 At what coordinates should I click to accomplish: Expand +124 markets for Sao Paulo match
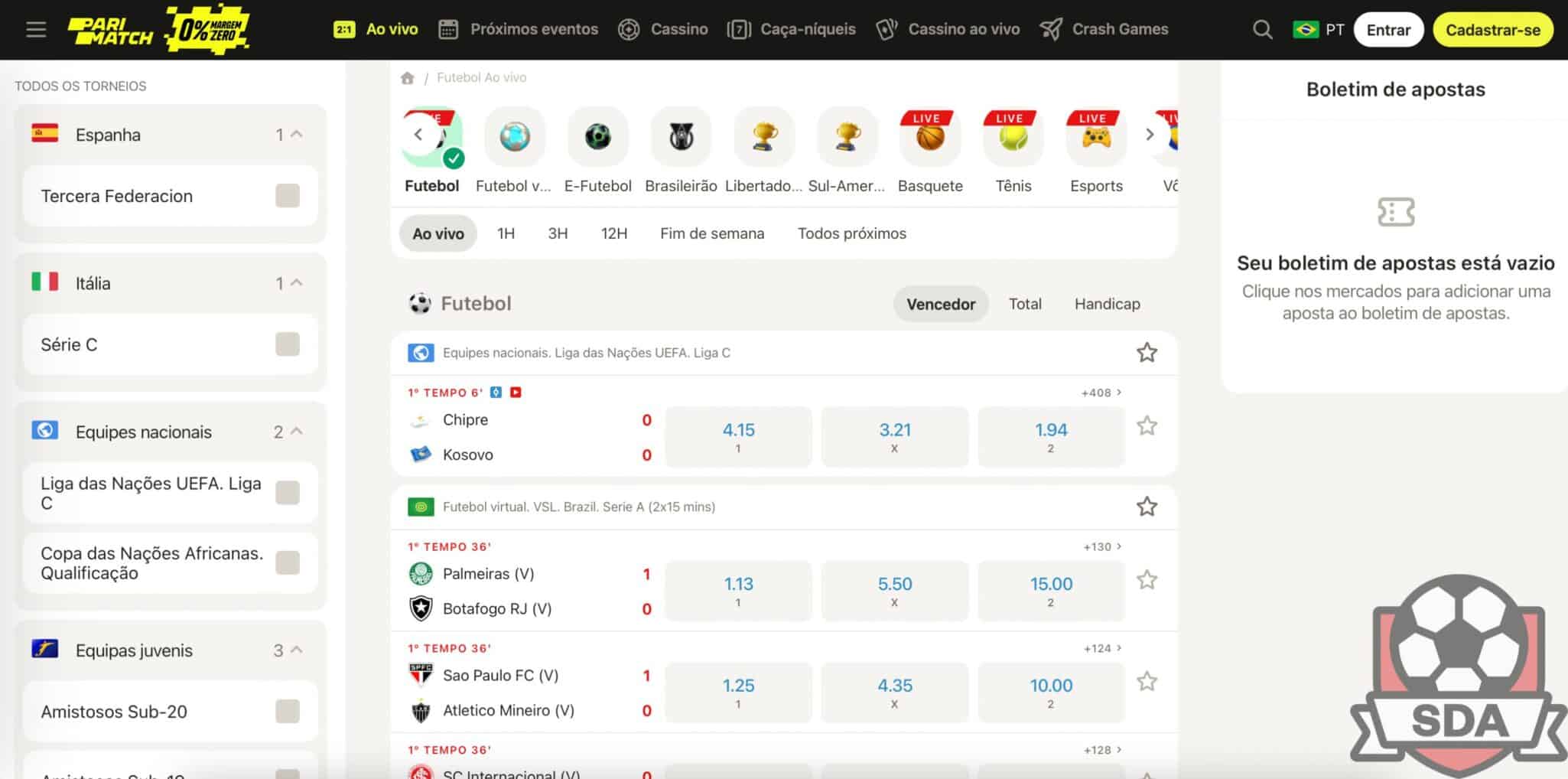pos(1102,649)
